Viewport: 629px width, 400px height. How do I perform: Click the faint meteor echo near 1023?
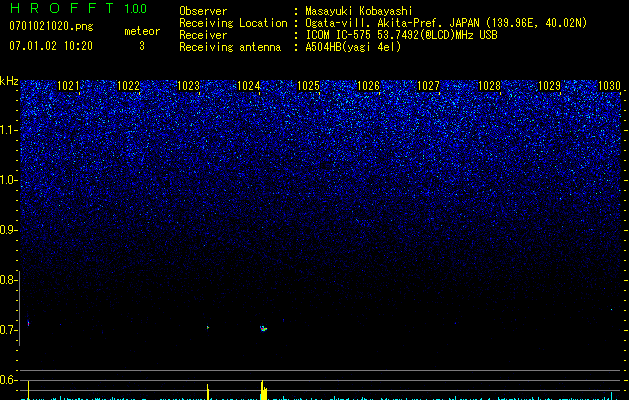208,327
